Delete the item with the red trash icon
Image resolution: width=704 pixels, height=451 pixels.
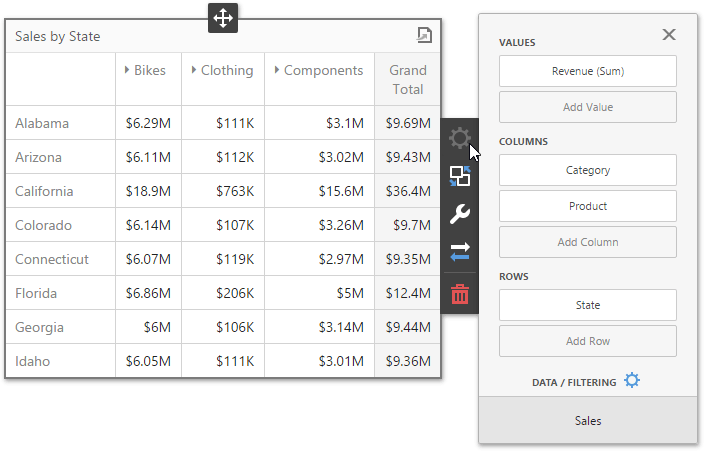click(460, 293)
